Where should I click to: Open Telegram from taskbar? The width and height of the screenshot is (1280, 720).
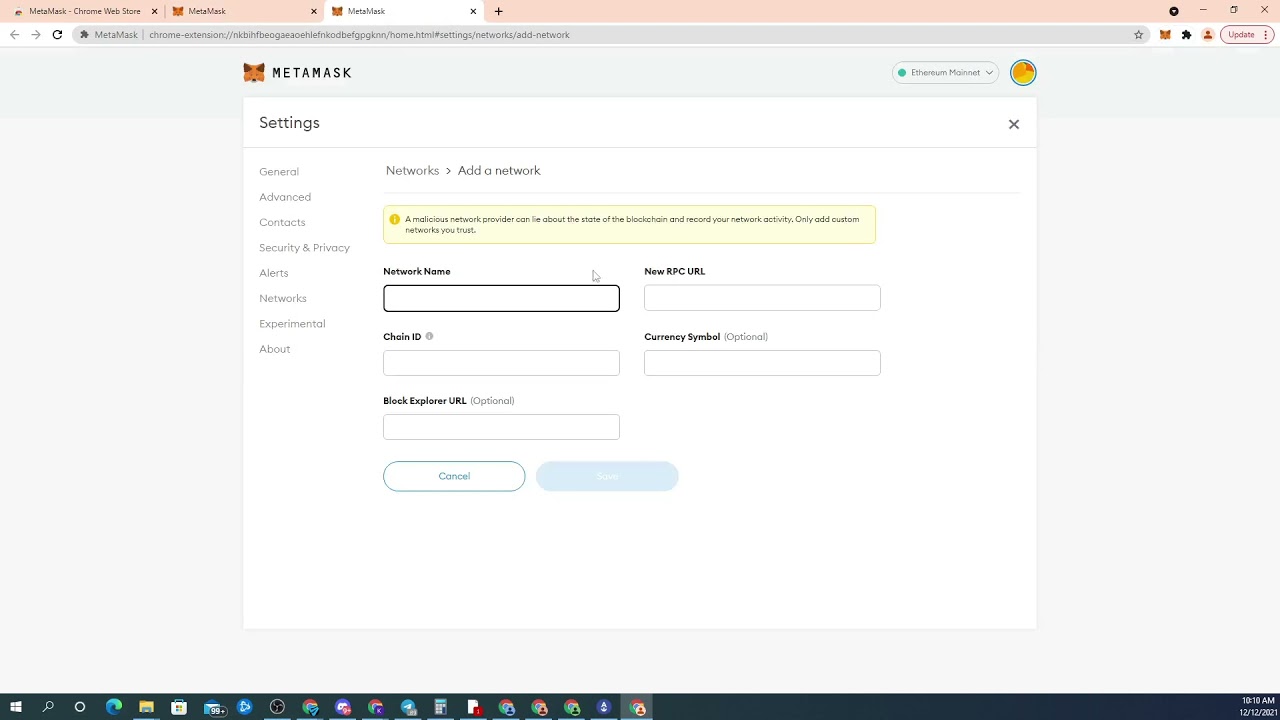pos(408,707)
